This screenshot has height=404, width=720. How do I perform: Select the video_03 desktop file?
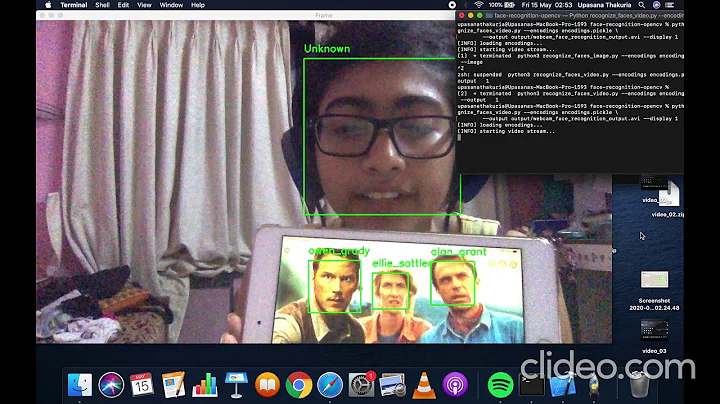click(654, 336)
